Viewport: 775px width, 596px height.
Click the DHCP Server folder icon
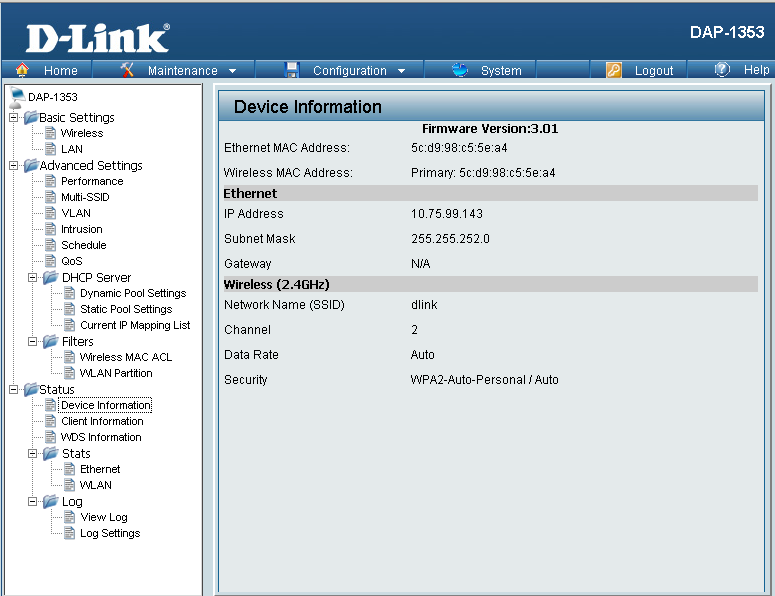point(50,277)
